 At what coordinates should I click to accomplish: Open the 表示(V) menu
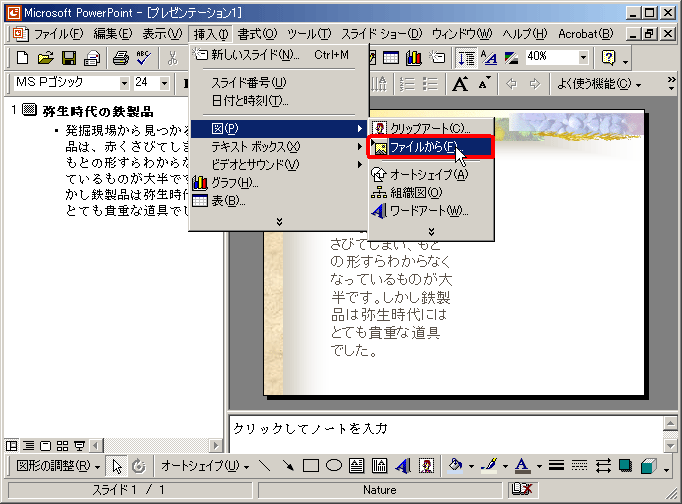click(162, 34)
